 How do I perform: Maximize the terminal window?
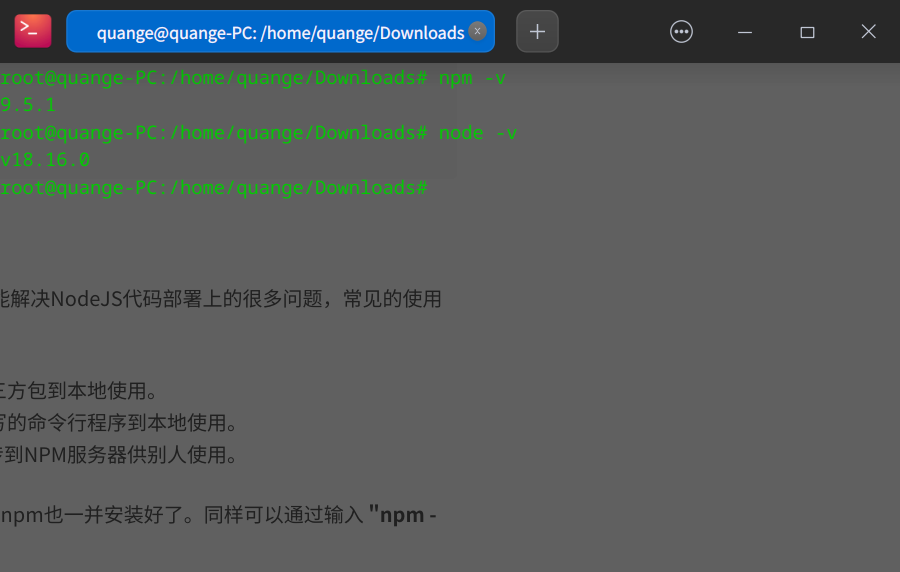pyautogui.click(x=807, y=32)
